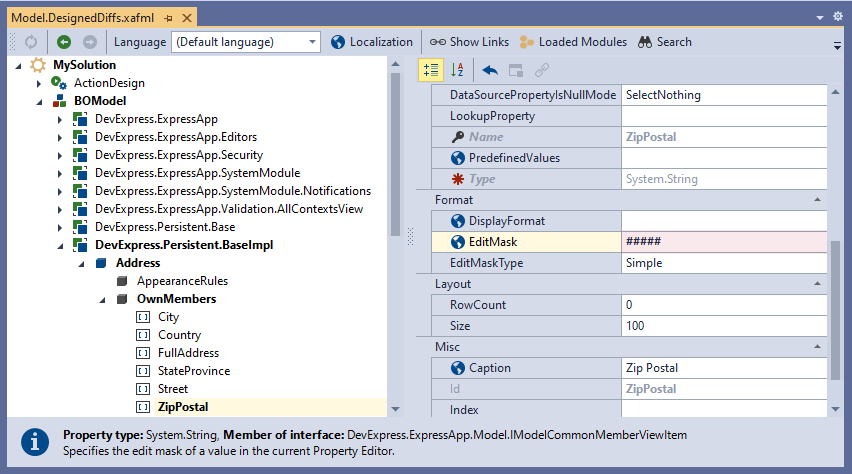Open Loaded Modules
Viewport: 852px width, 474px height.
573,42
